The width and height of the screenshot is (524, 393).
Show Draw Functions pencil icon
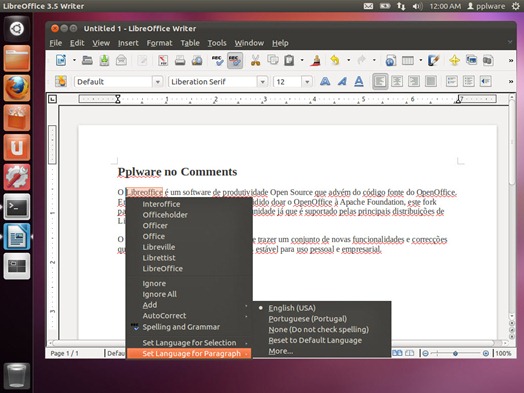pos(433,60)
